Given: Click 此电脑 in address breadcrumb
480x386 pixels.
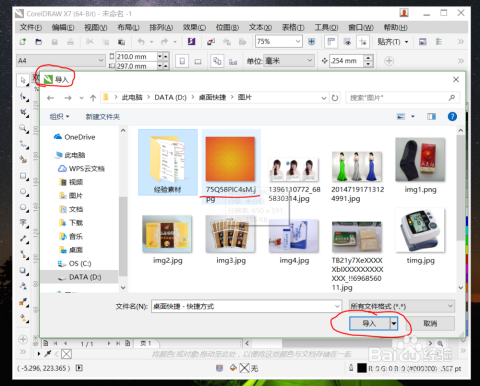Looking at the screenshot, I should click(132, 97).
